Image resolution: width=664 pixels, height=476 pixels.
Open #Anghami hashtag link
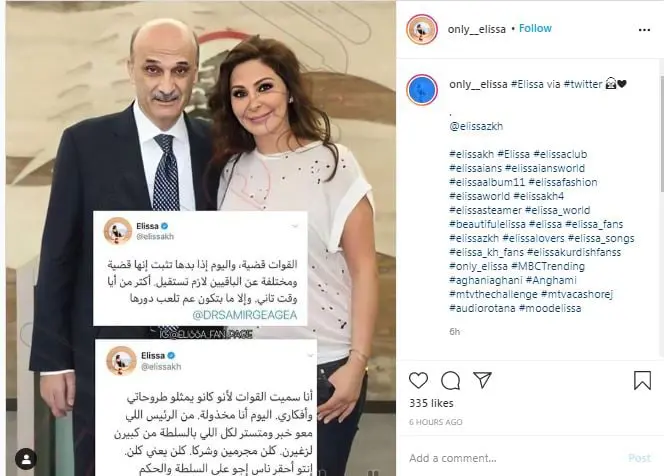[x=551, y=280]
